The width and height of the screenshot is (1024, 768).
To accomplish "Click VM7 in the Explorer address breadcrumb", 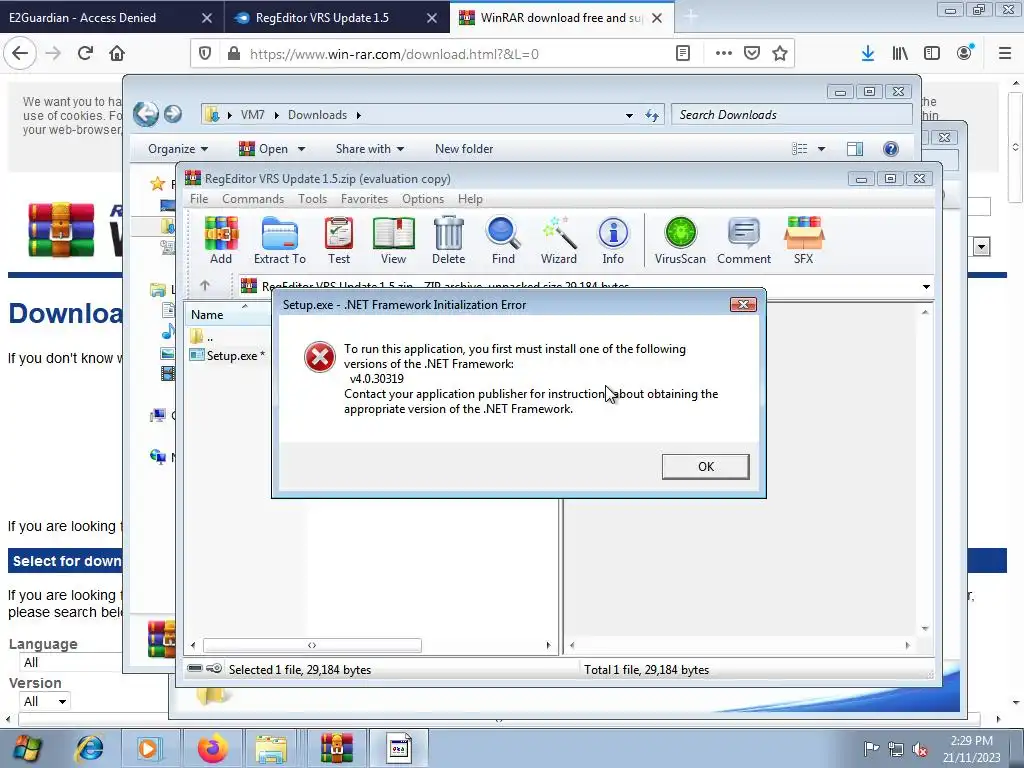I will tap(252, 115).
